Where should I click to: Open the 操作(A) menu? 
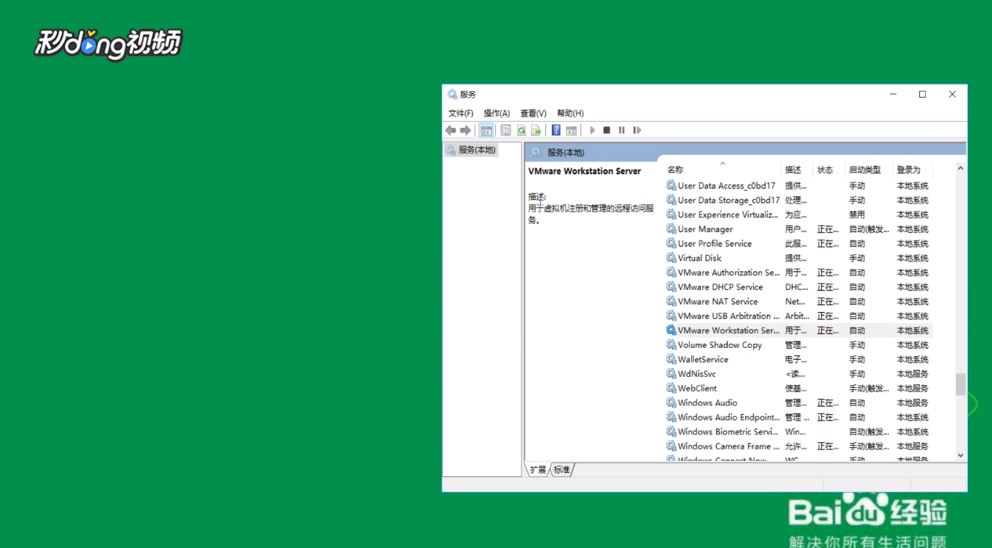point(497,113)
